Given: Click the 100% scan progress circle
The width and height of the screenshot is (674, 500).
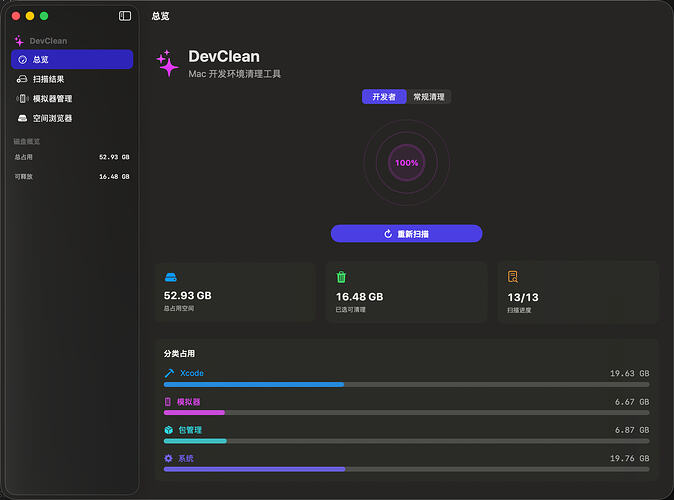Looking at the screenshot, I should click(406, 163).
